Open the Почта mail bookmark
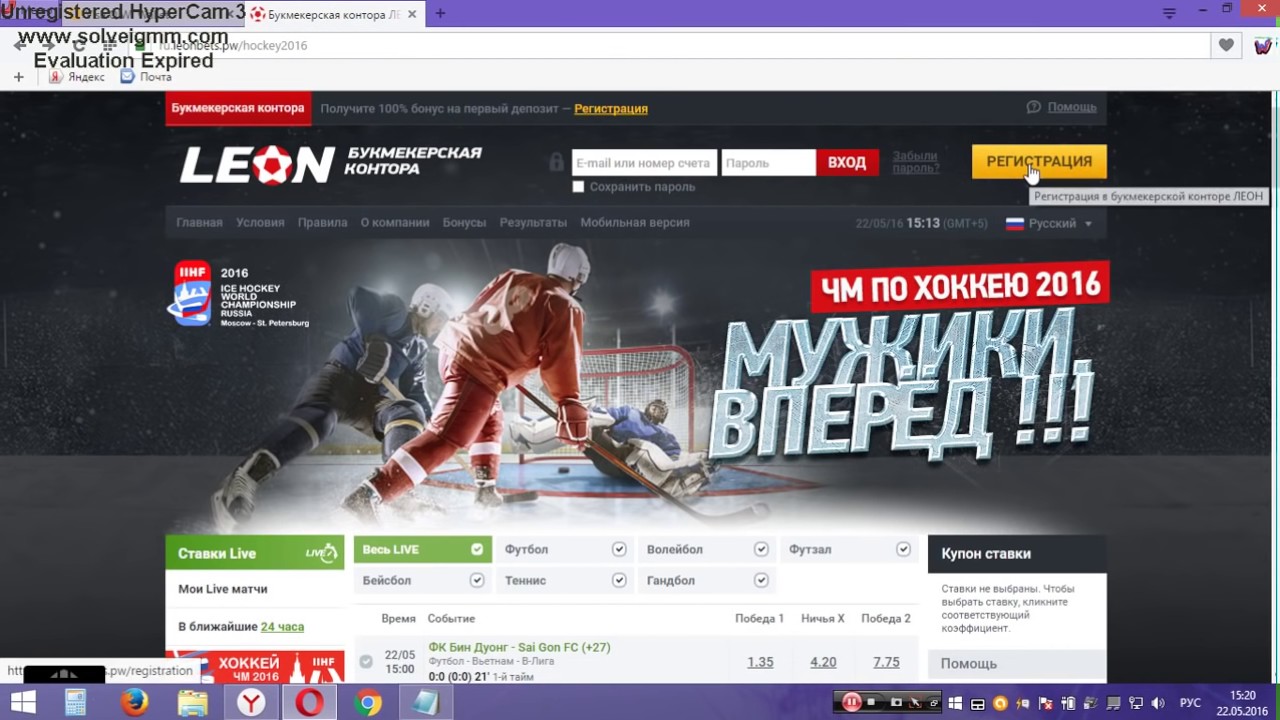The height and width of the screenshot is (720, 1280). pos(146,77)
